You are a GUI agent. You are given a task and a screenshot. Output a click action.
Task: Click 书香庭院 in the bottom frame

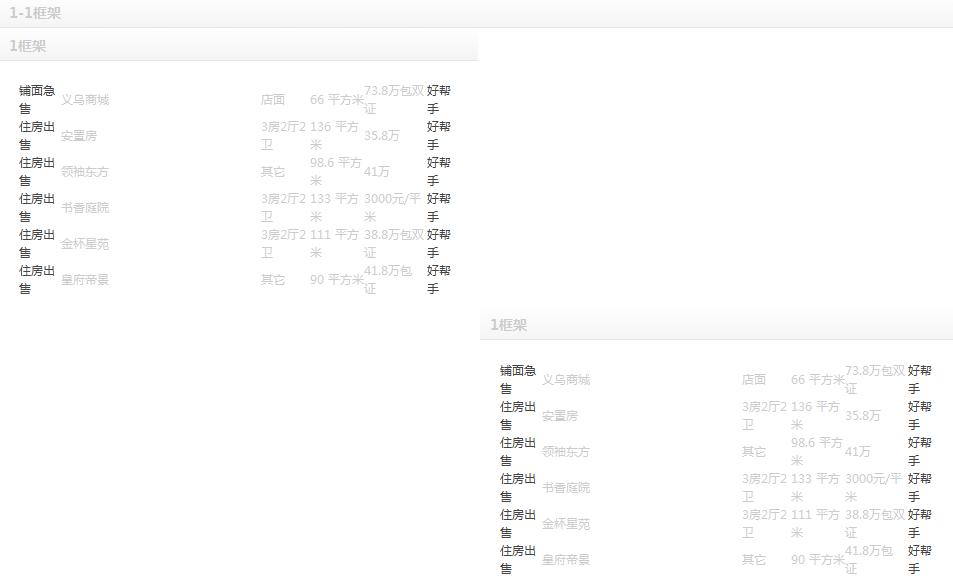point(567,487)
